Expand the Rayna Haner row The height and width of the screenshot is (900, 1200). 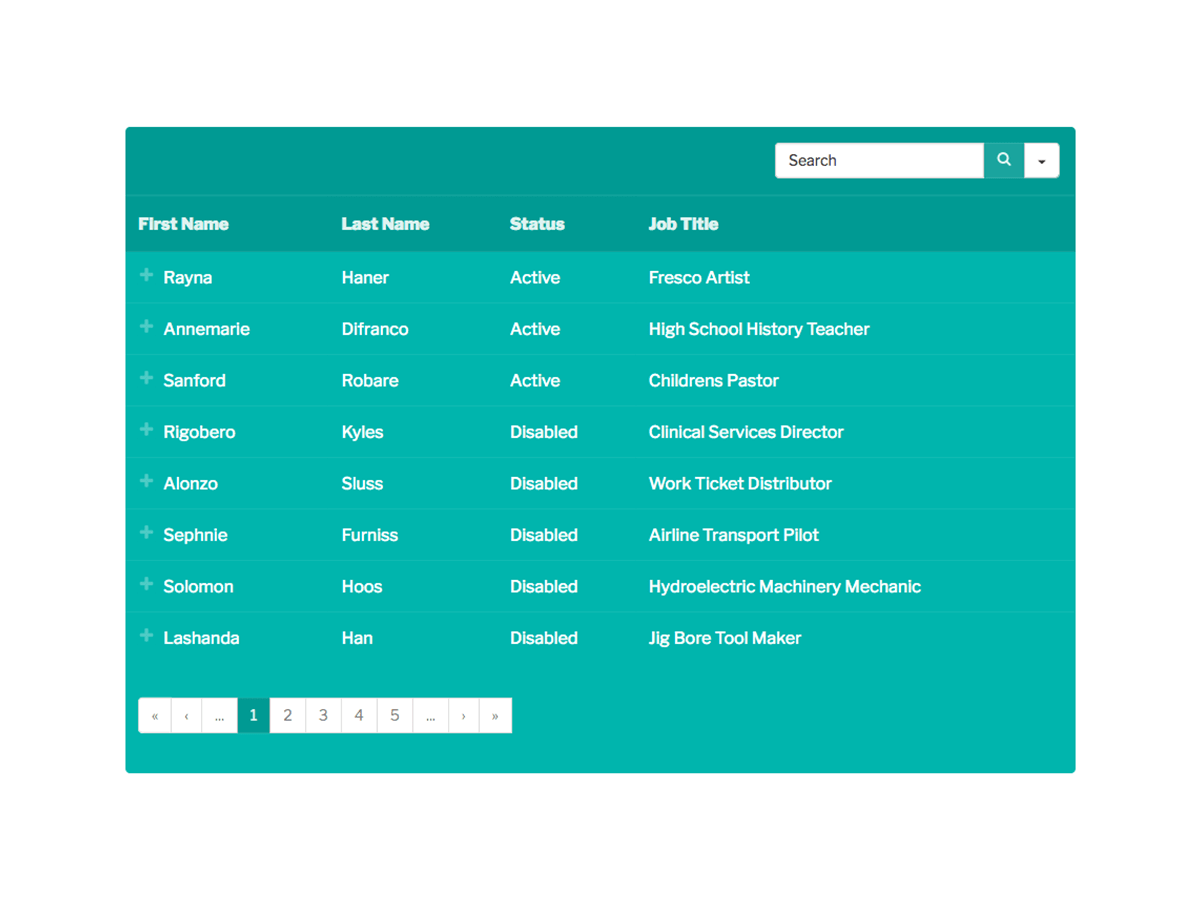tap(146, 276)
